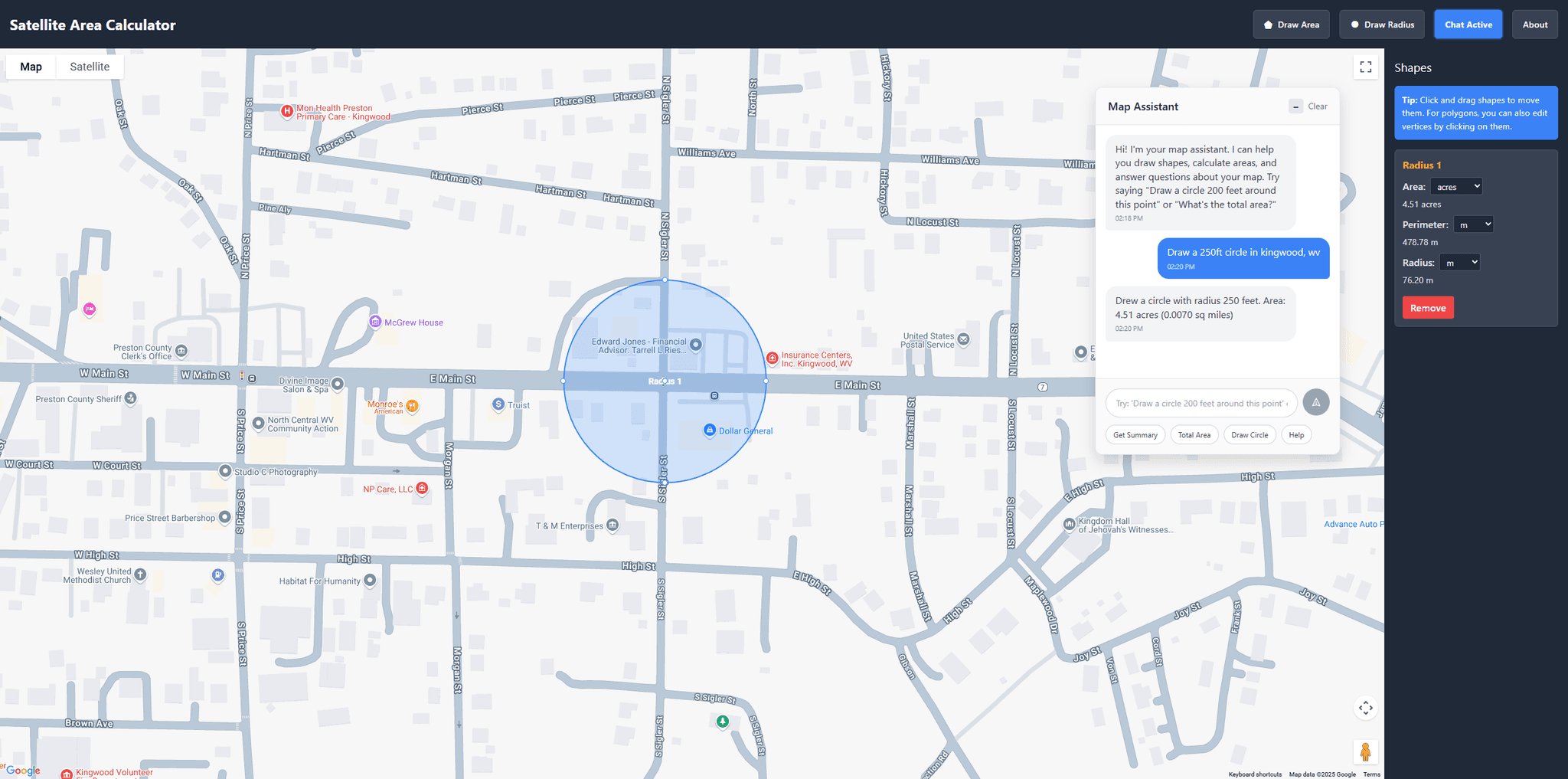
Task: Toggle the Chat Active button
Action: pyautogui.click(x=1468, y=25)
